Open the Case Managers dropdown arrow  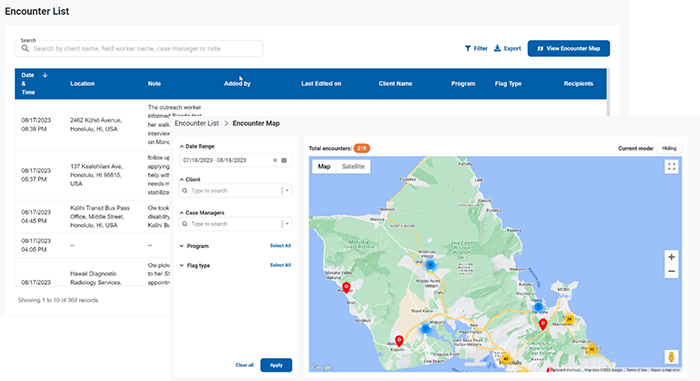coord(287,224)
